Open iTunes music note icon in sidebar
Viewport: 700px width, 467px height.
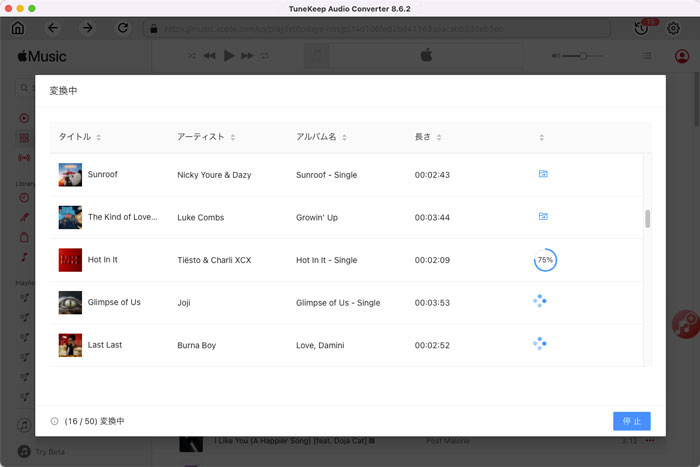pos(24,425)
